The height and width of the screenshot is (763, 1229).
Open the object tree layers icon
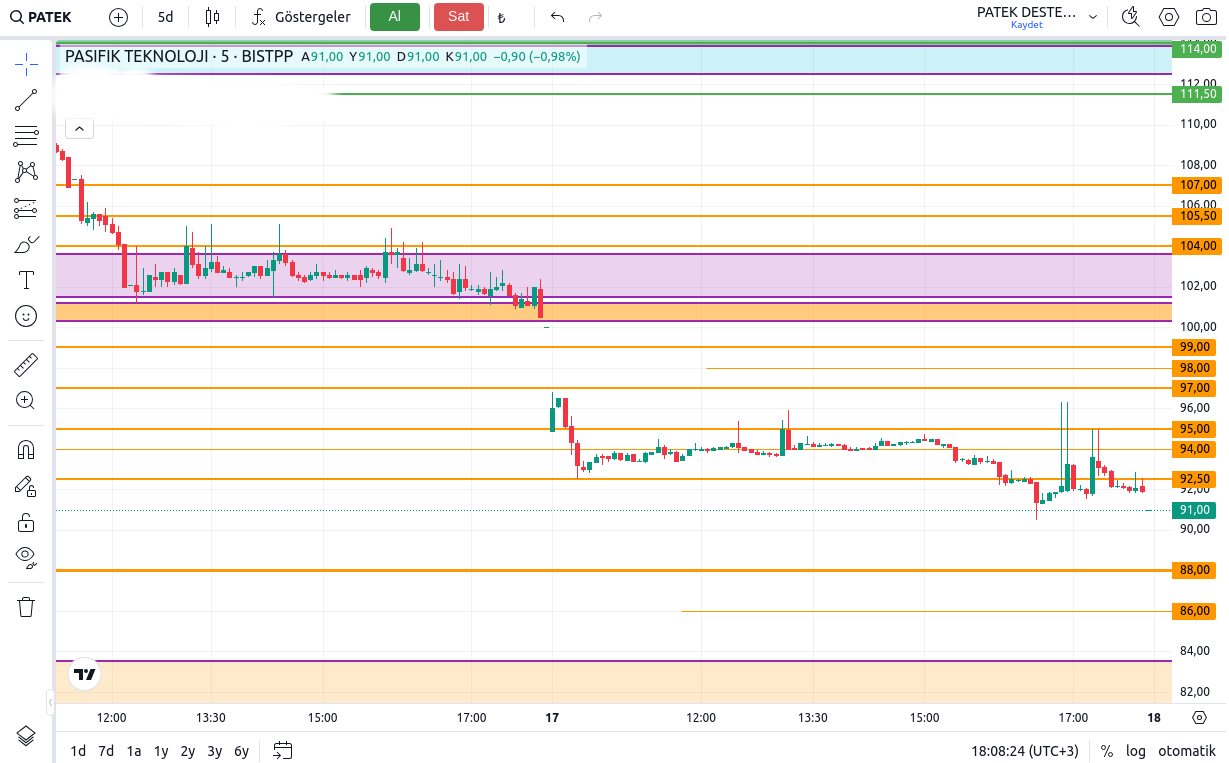(26, 736)
